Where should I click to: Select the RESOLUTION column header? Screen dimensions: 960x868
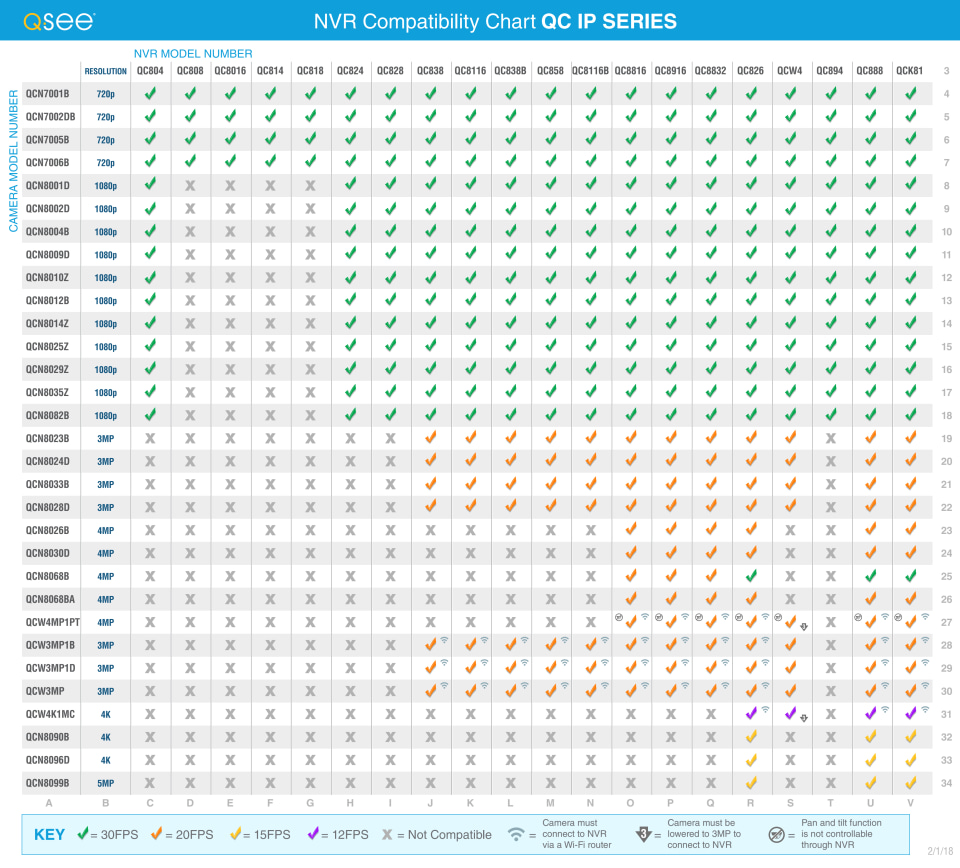pyautogui.click(x=106, y=72)
